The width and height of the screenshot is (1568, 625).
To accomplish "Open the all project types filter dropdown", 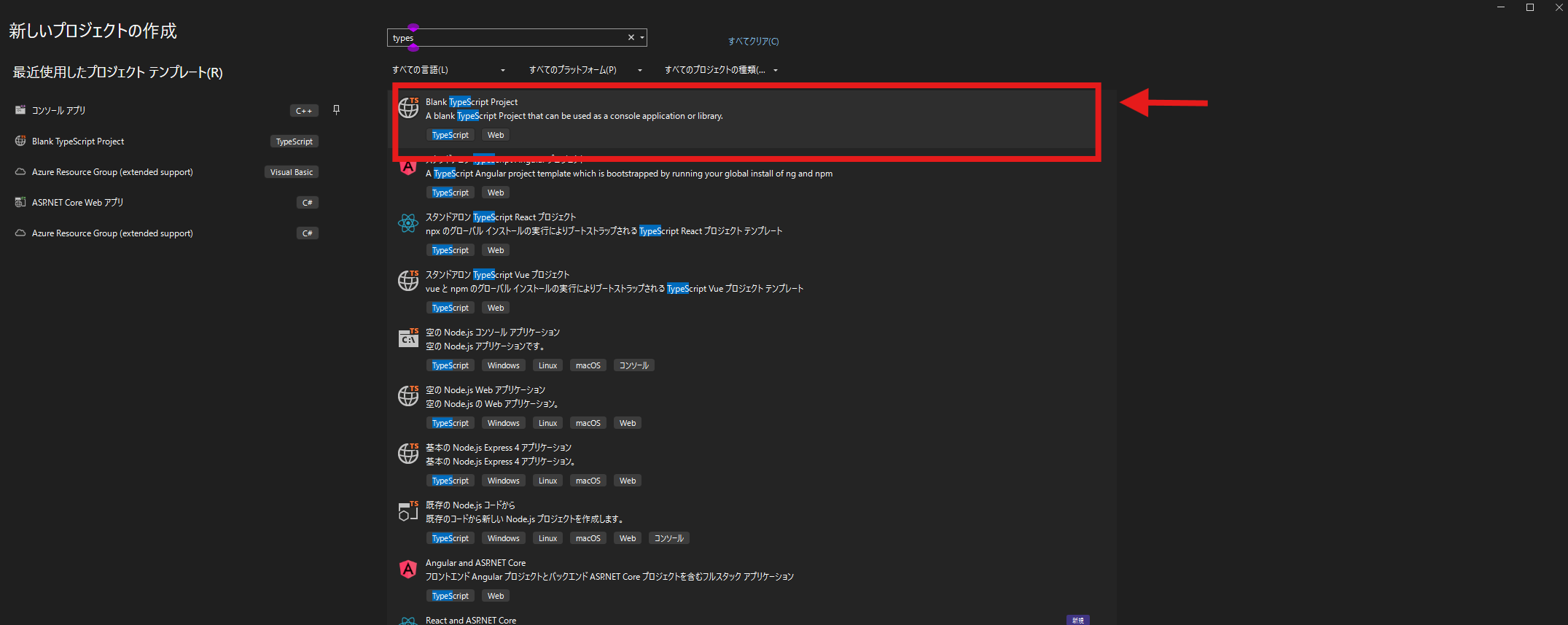I will click(721, 70).
